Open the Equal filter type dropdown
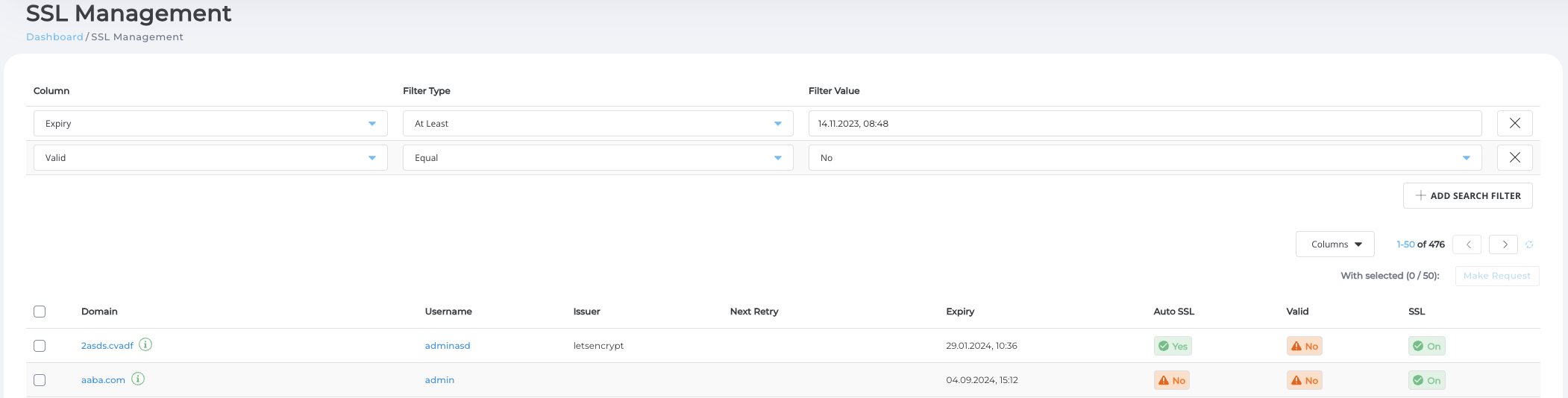Viewport: 1568px width, 398px height. [x=598, y=158]
